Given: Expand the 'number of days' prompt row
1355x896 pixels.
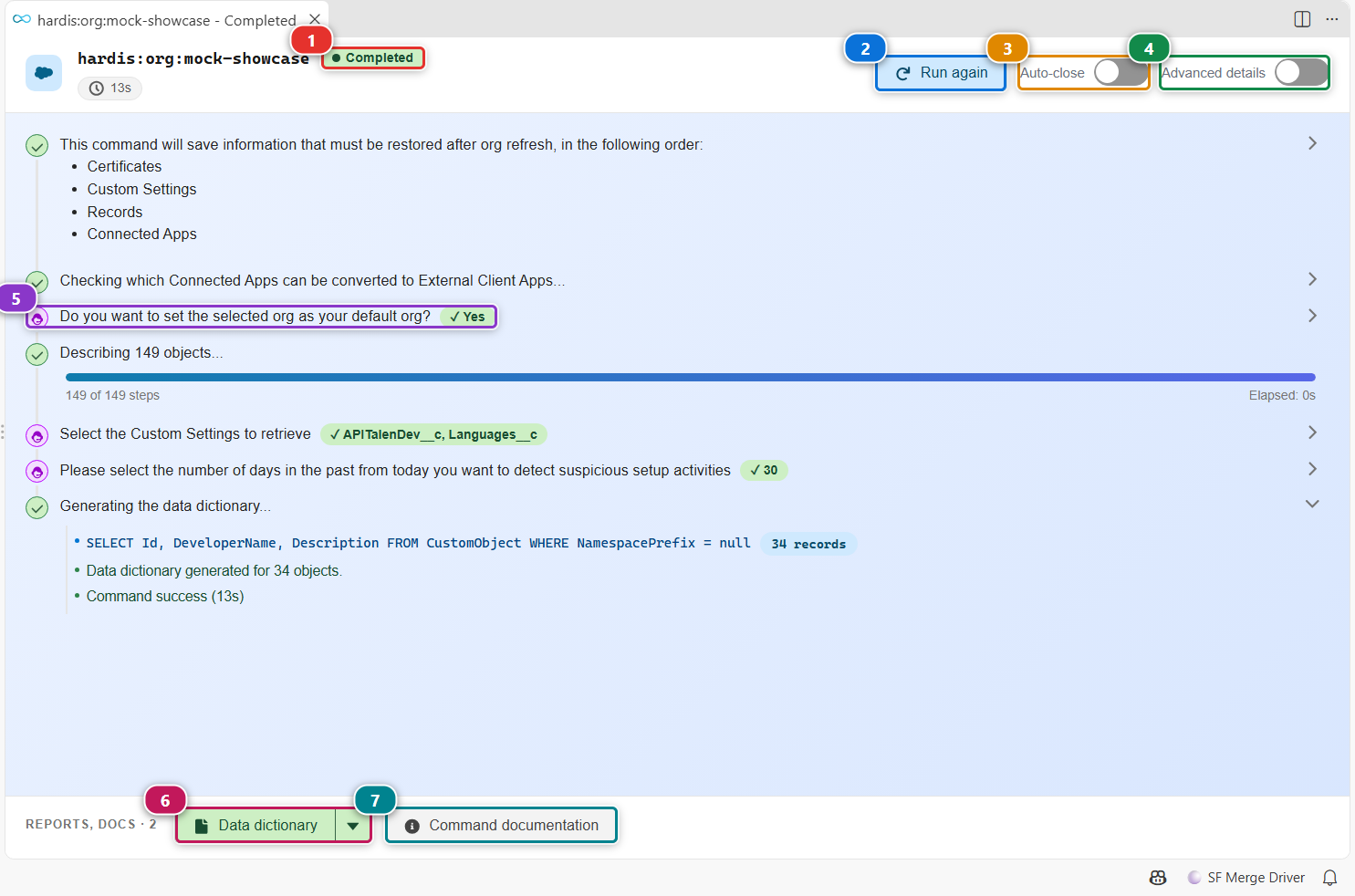Looking at the screenshot, I should click(1312, 469).
